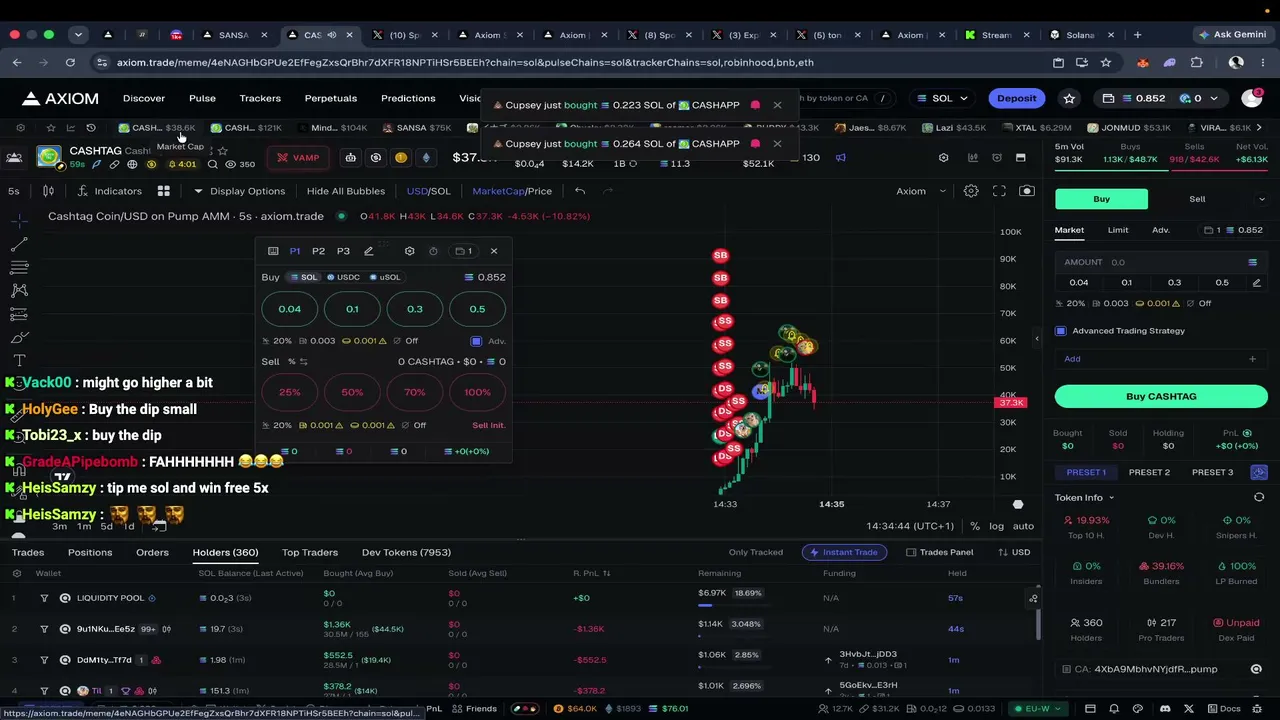Dismiss the first Cupsey bought notification
The width and height of the screenshot is (1280, 720).
pos(777,105)
